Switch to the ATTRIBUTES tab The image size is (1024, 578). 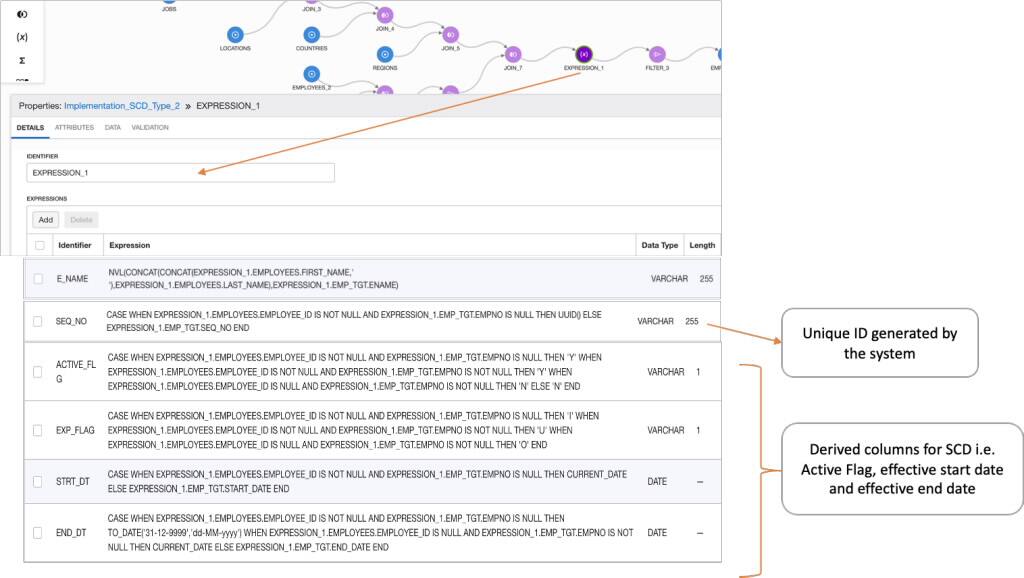[74, 127]
